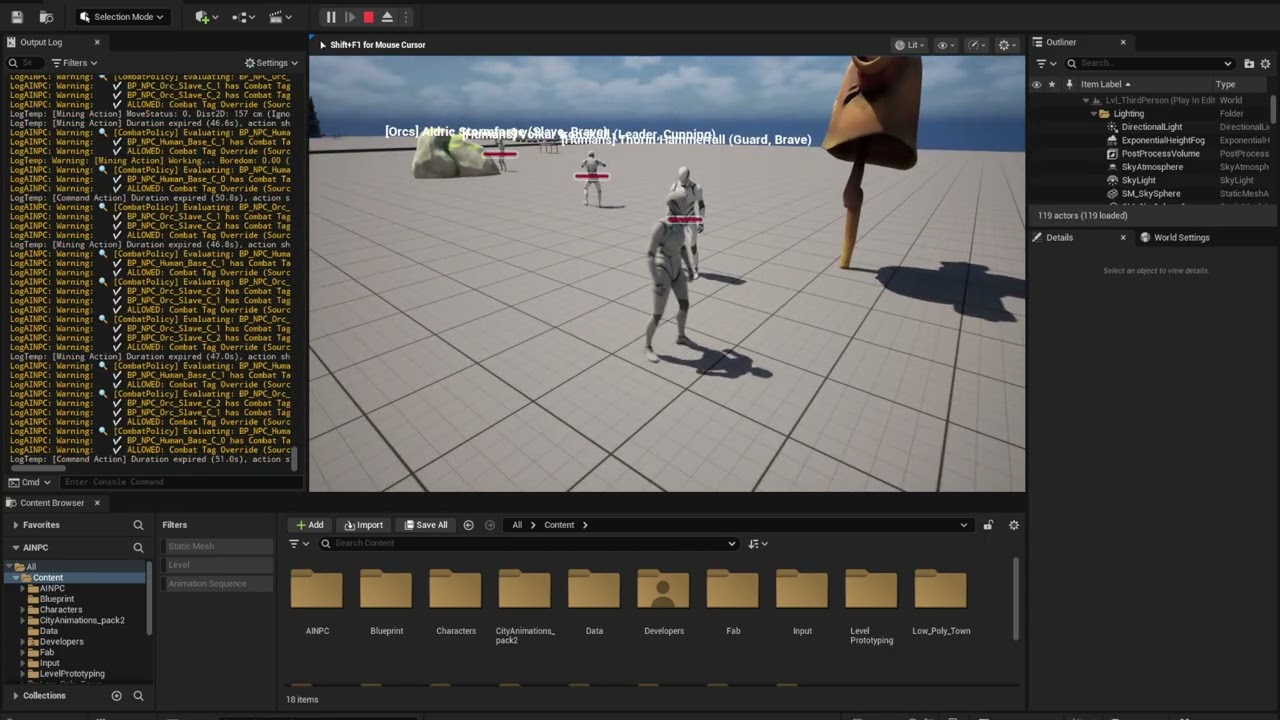Open play options three-dot menu
This screenshot has width=1280, height=720.
406,17
